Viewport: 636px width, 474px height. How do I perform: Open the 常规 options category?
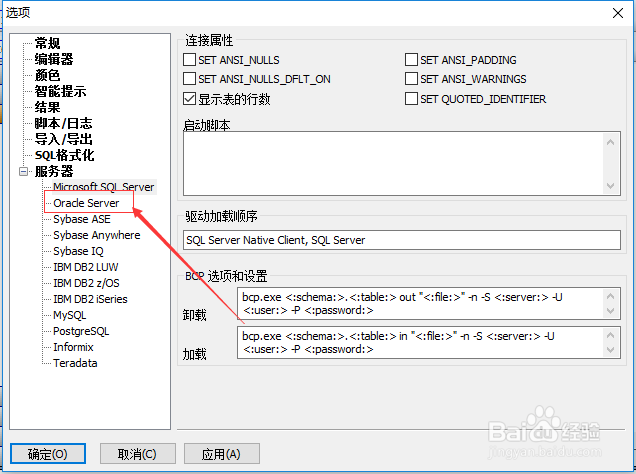coord(47,43)
